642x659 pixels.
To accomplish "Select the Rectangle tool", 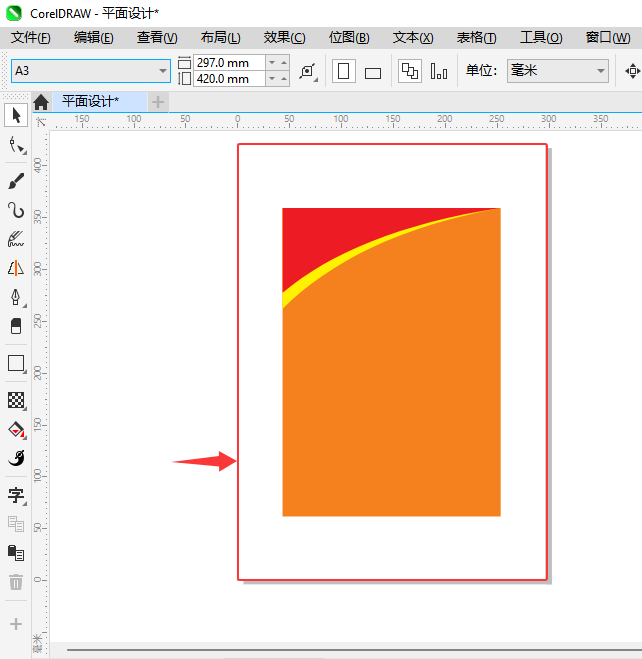I will coord(16,364).
